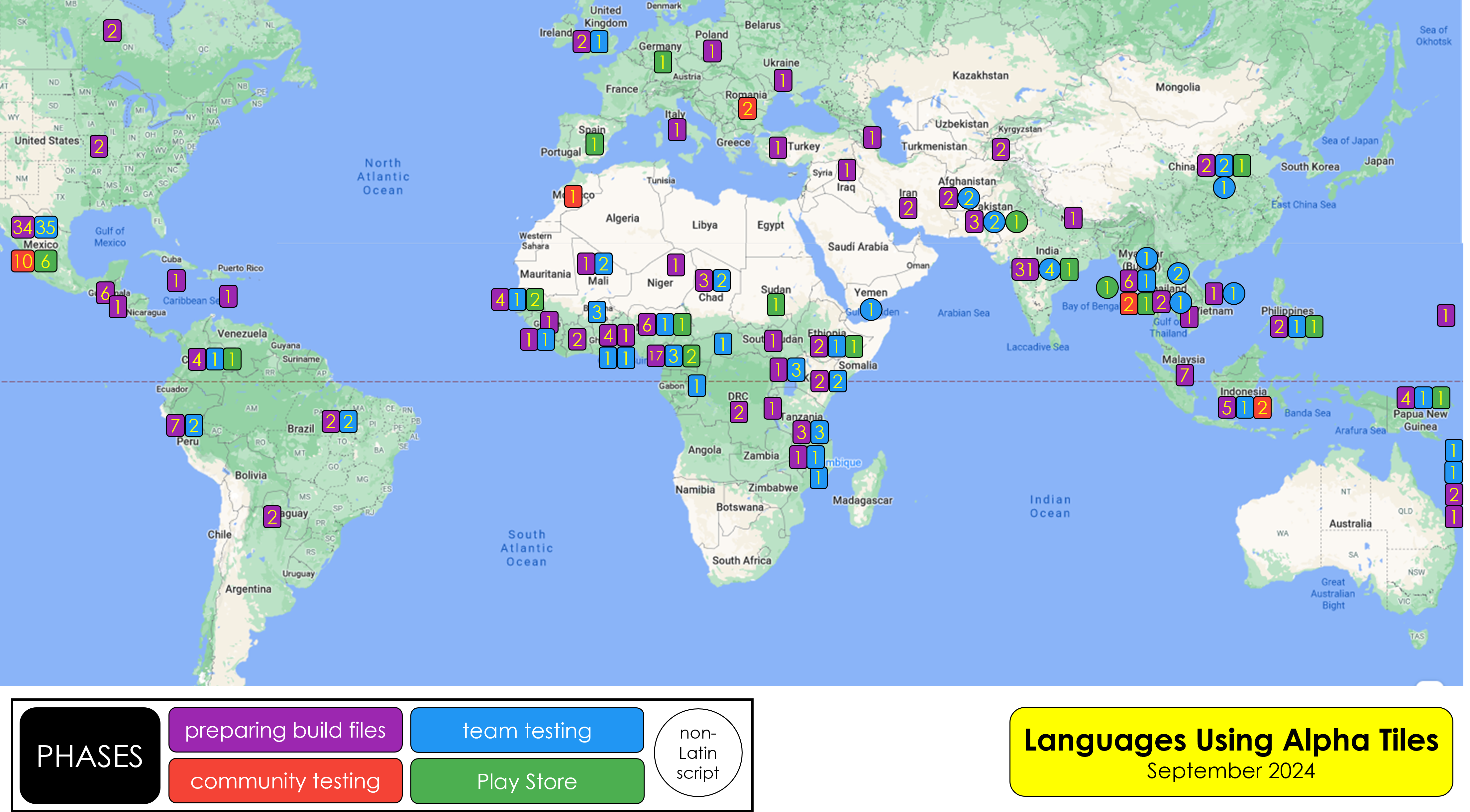The image size is (1470, 812).
Task: Select the red 1 marker in Morocco
Action: (x=573, y=196)
